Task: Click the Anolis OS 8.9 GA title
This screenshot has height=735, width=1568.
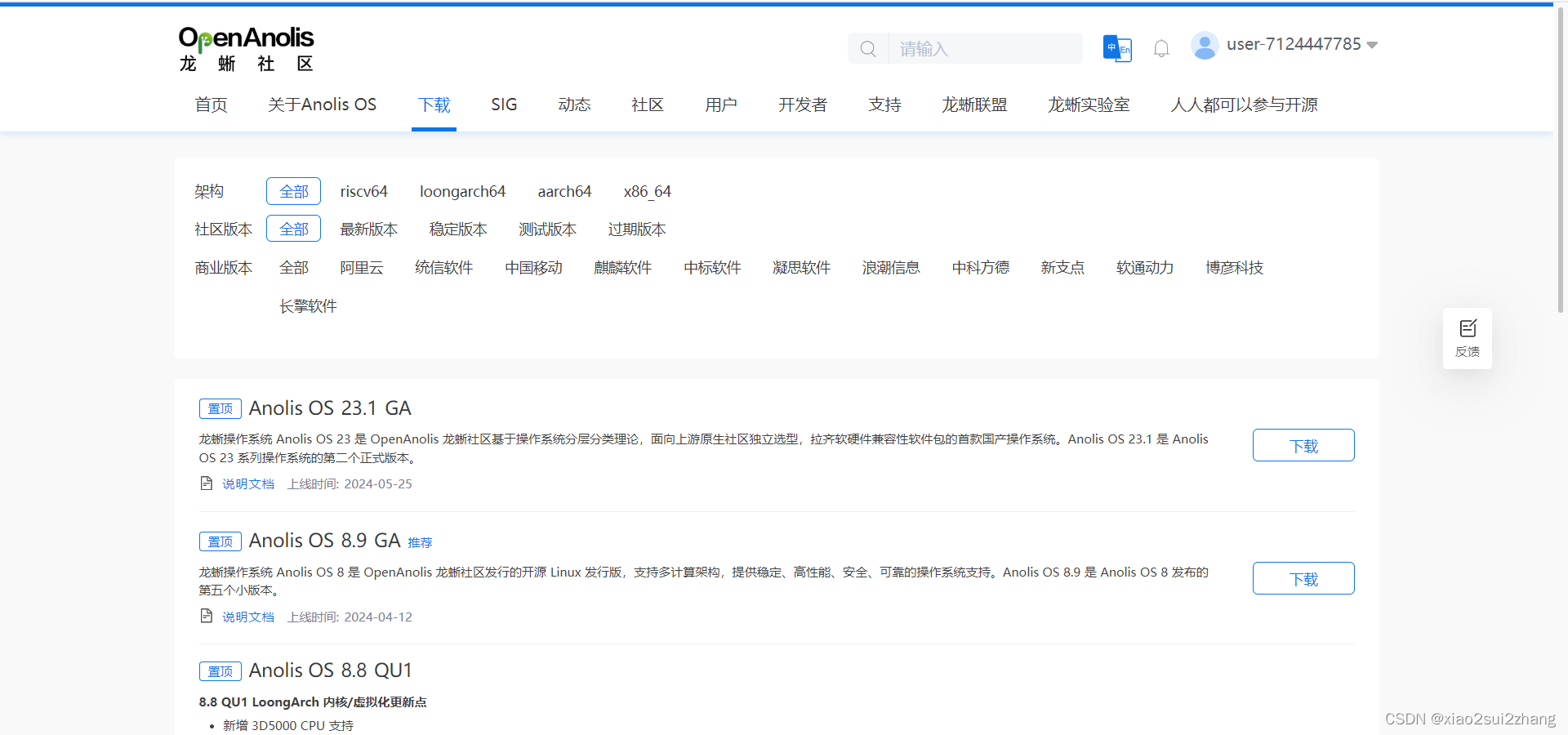Action: [324, 541]
